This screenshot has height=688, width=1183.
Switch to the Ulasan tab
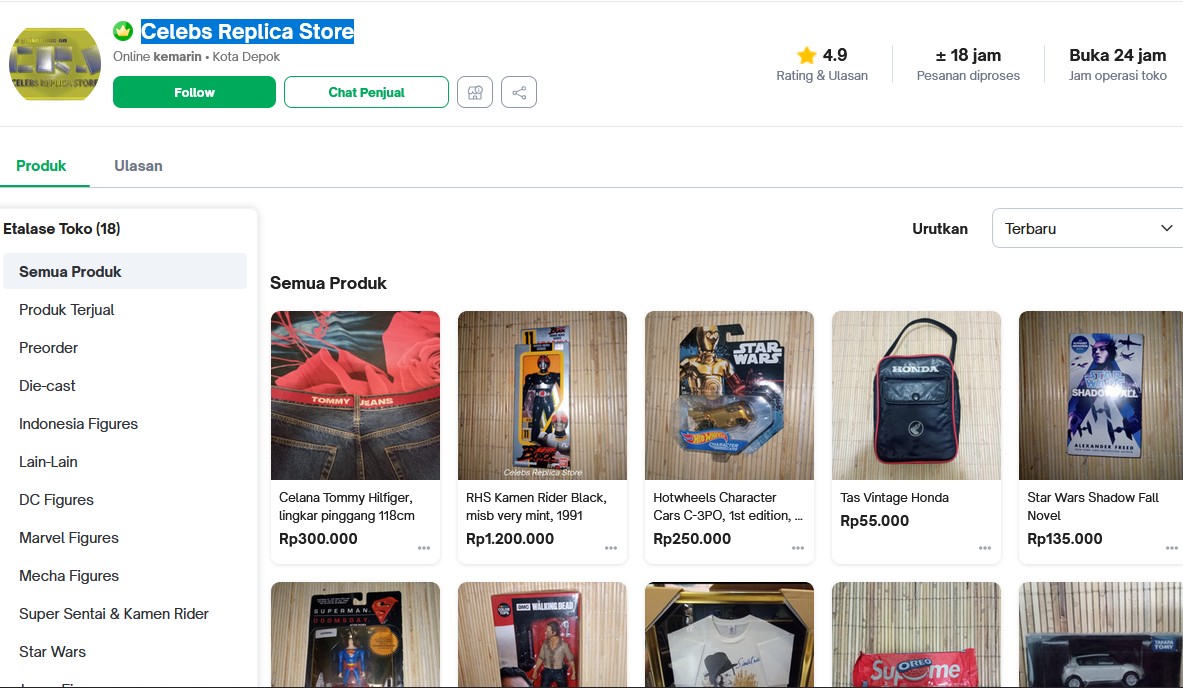(x=138, y=166)
